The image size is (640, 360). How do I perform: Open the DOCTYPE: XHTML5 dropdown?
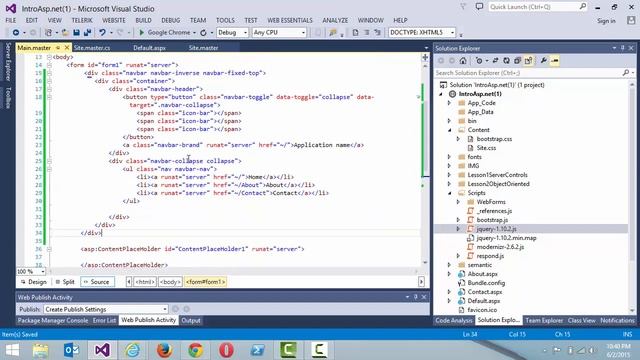(452, 32)
